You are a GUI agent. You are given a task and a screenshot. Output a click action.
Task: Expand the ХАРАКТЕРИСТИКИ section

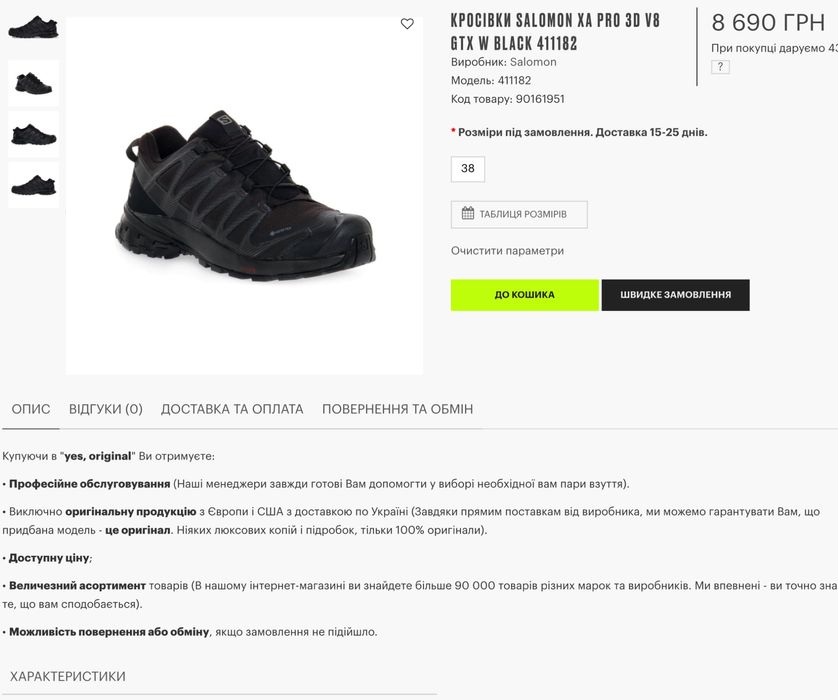pyautogui.click(x=68, y=676)
